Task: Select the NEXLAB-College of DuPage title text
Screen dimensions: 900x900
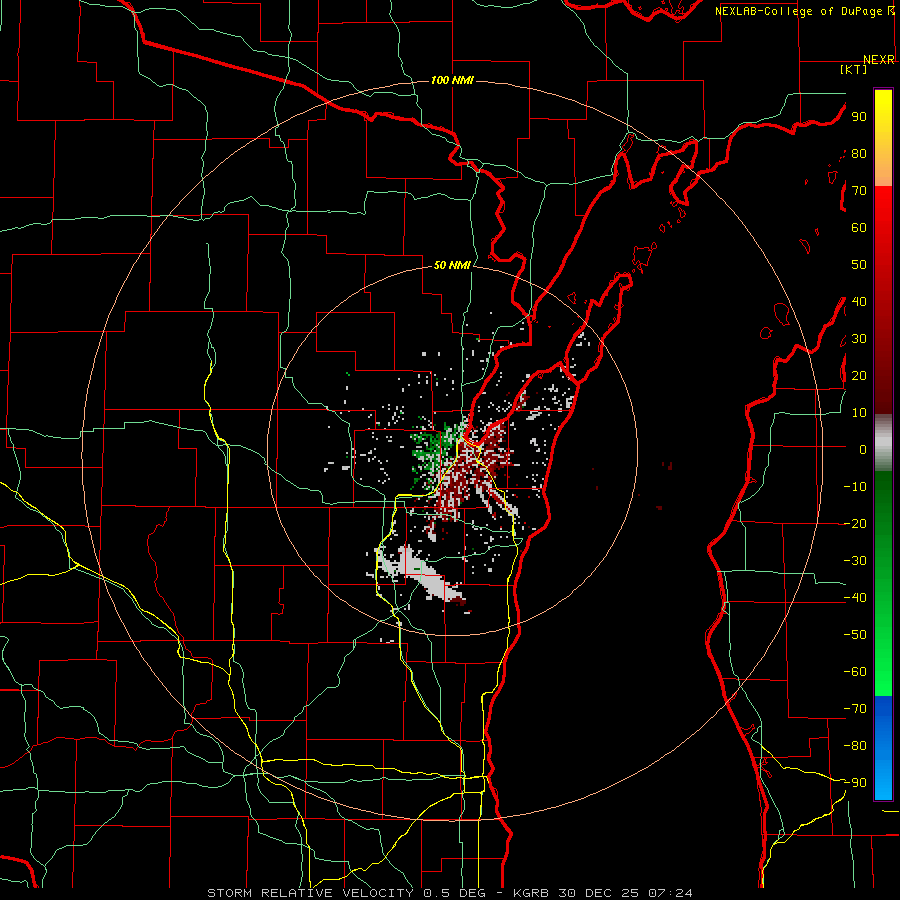Action: click(804, 11)
